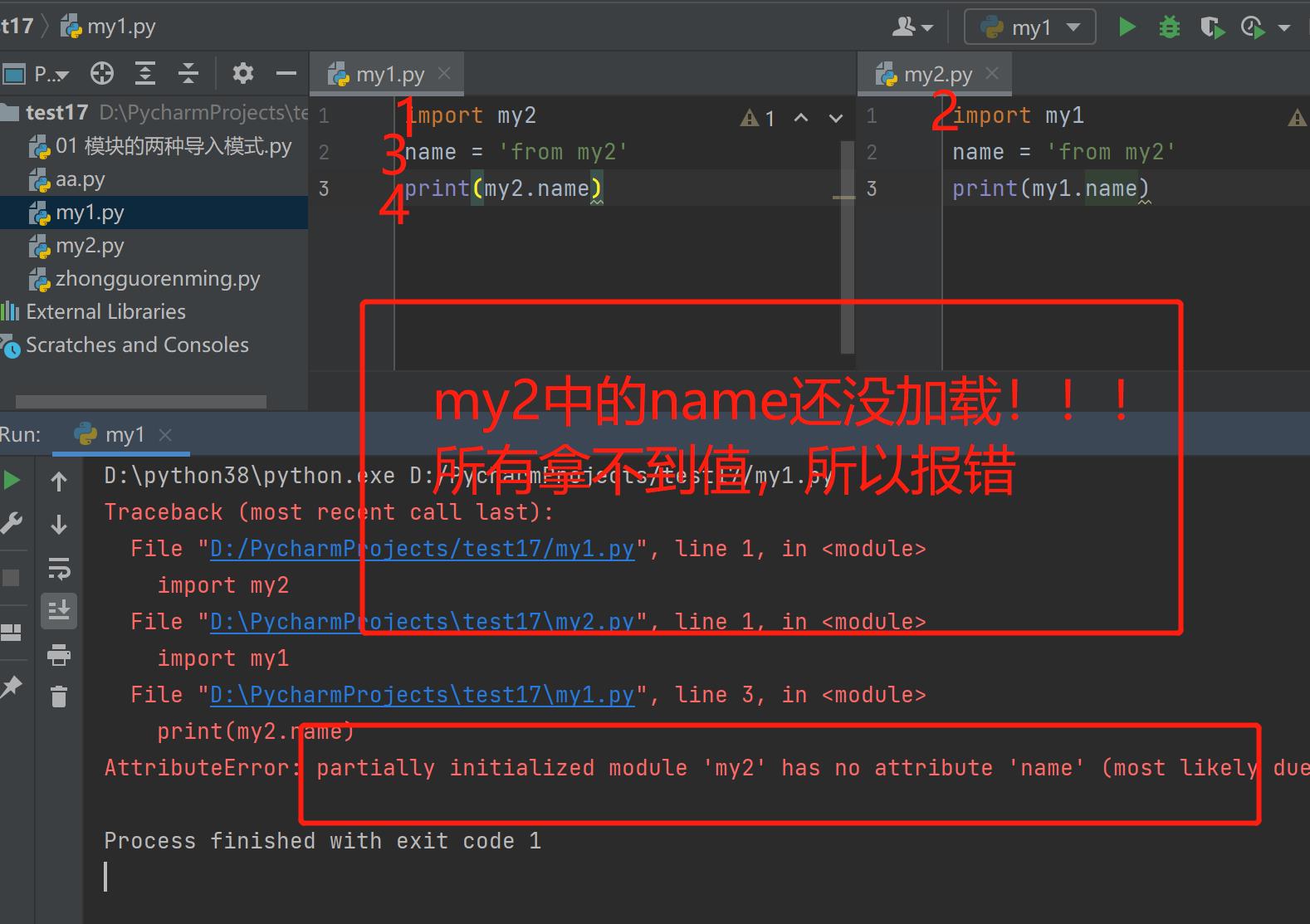This screenshot has height=924, width=1310.
Task: Click the my1.py editor vertical scrollbar
Action: 848,247
